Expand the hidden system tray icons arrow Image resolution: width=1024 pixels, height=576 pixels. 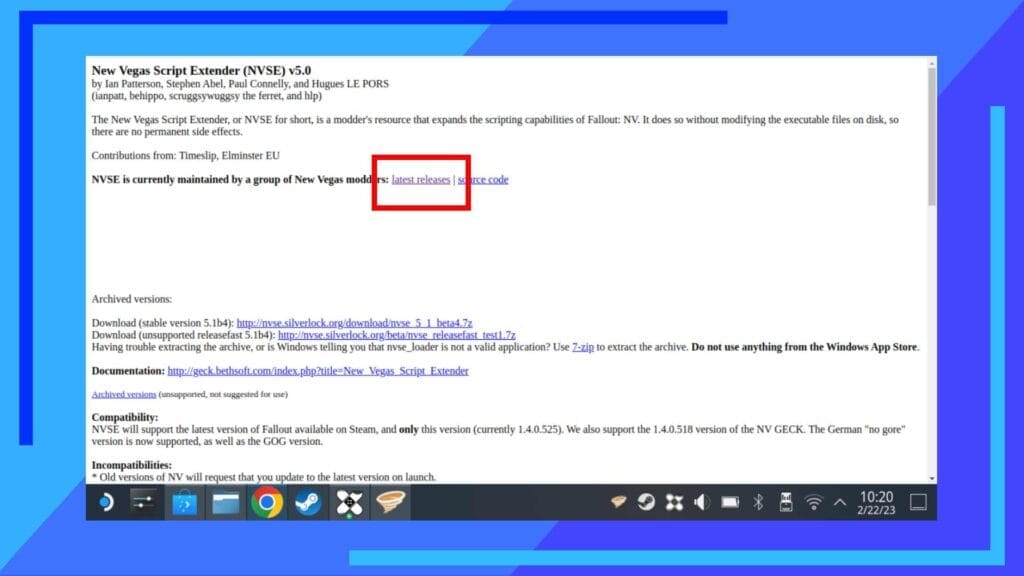(x=840, y=502)
